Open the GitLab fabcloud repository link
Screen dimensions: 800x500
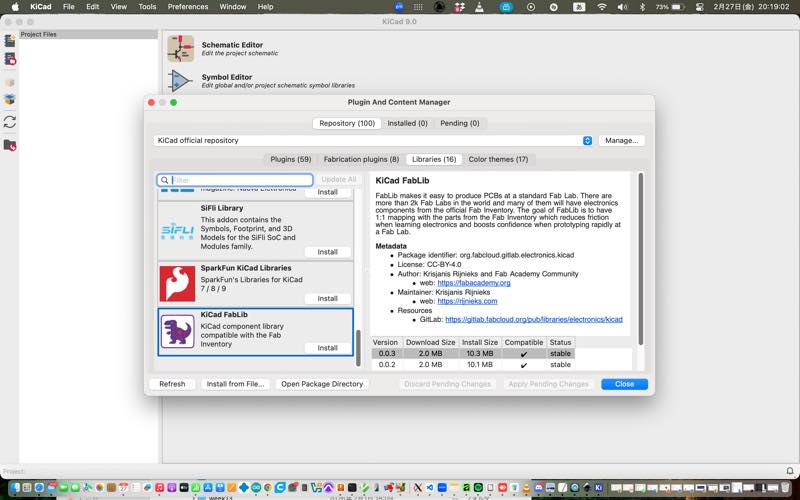[x=534, y=319]
